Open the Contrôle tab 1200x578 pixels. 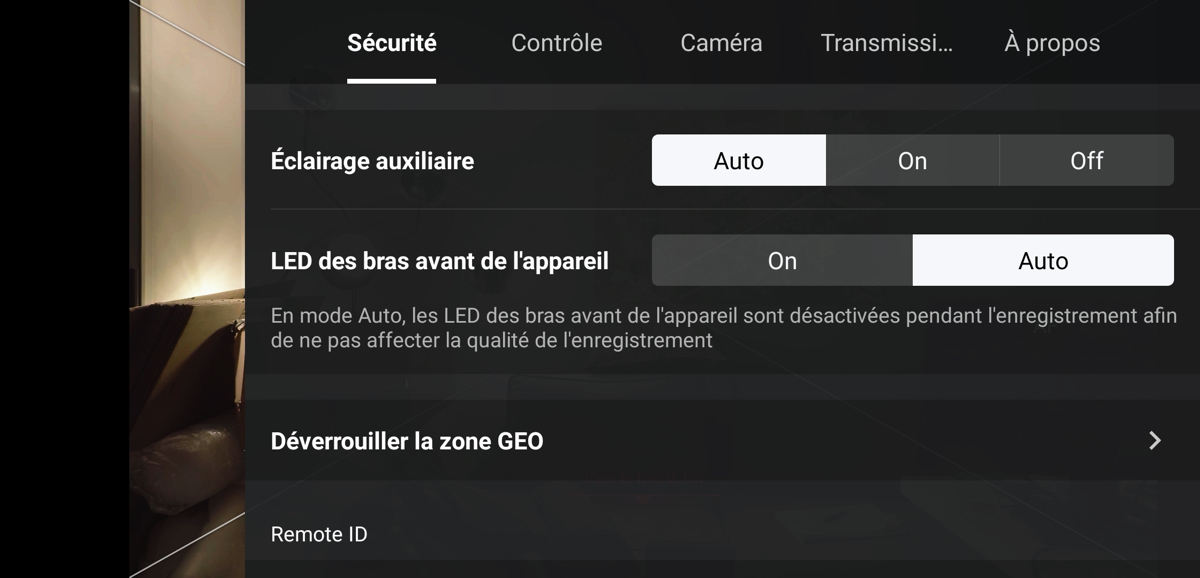(557, 43)
